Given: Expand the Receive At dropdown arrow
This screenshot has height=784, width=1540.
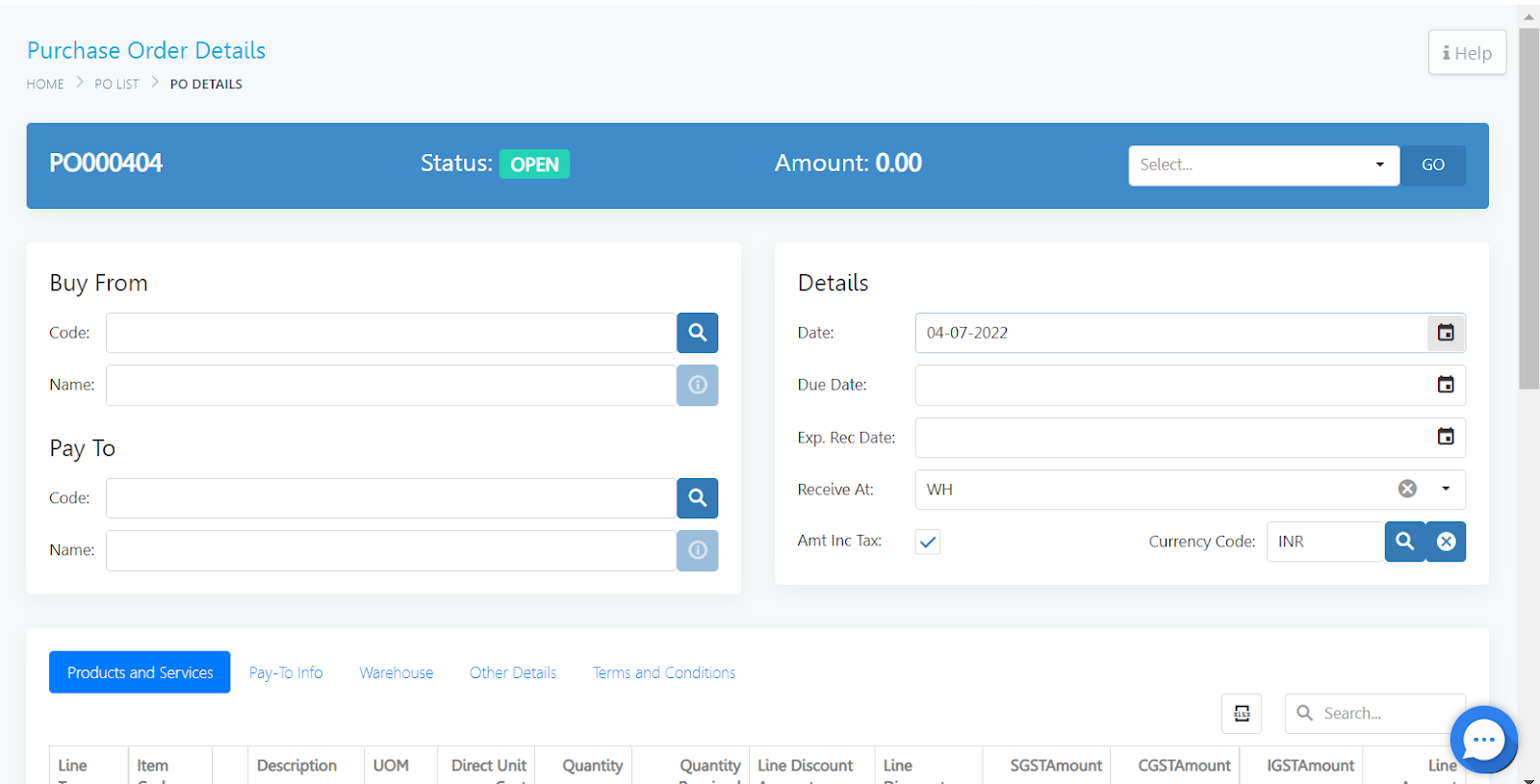Looking at the screenshot, I should [1446, 489].
